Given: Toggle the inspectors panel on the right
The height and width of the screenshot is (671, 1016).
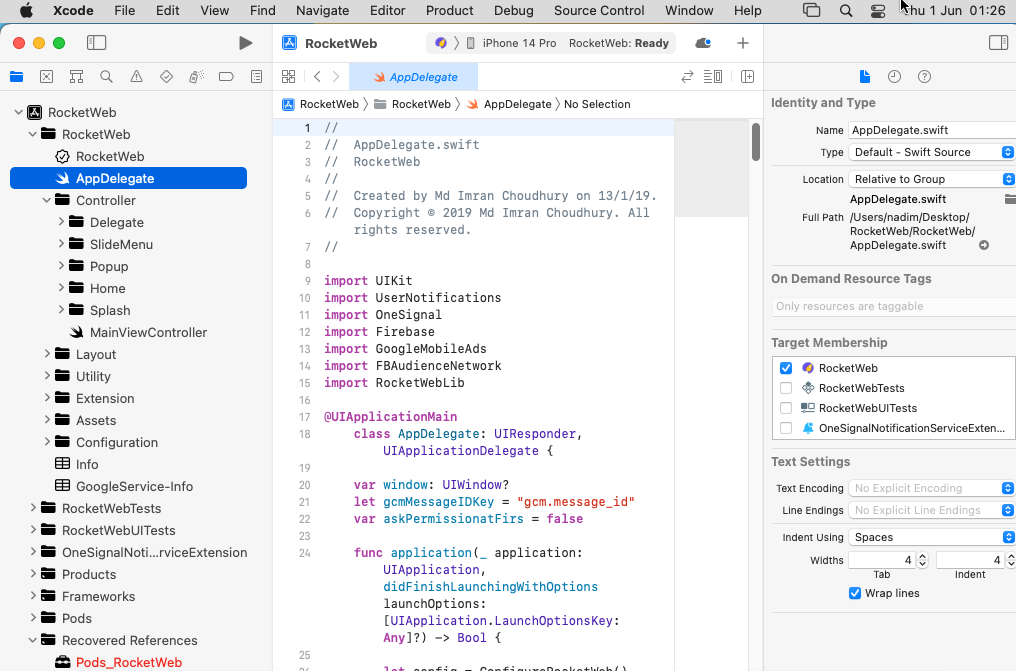Looking at the screenshot, I should click(999, 43).
